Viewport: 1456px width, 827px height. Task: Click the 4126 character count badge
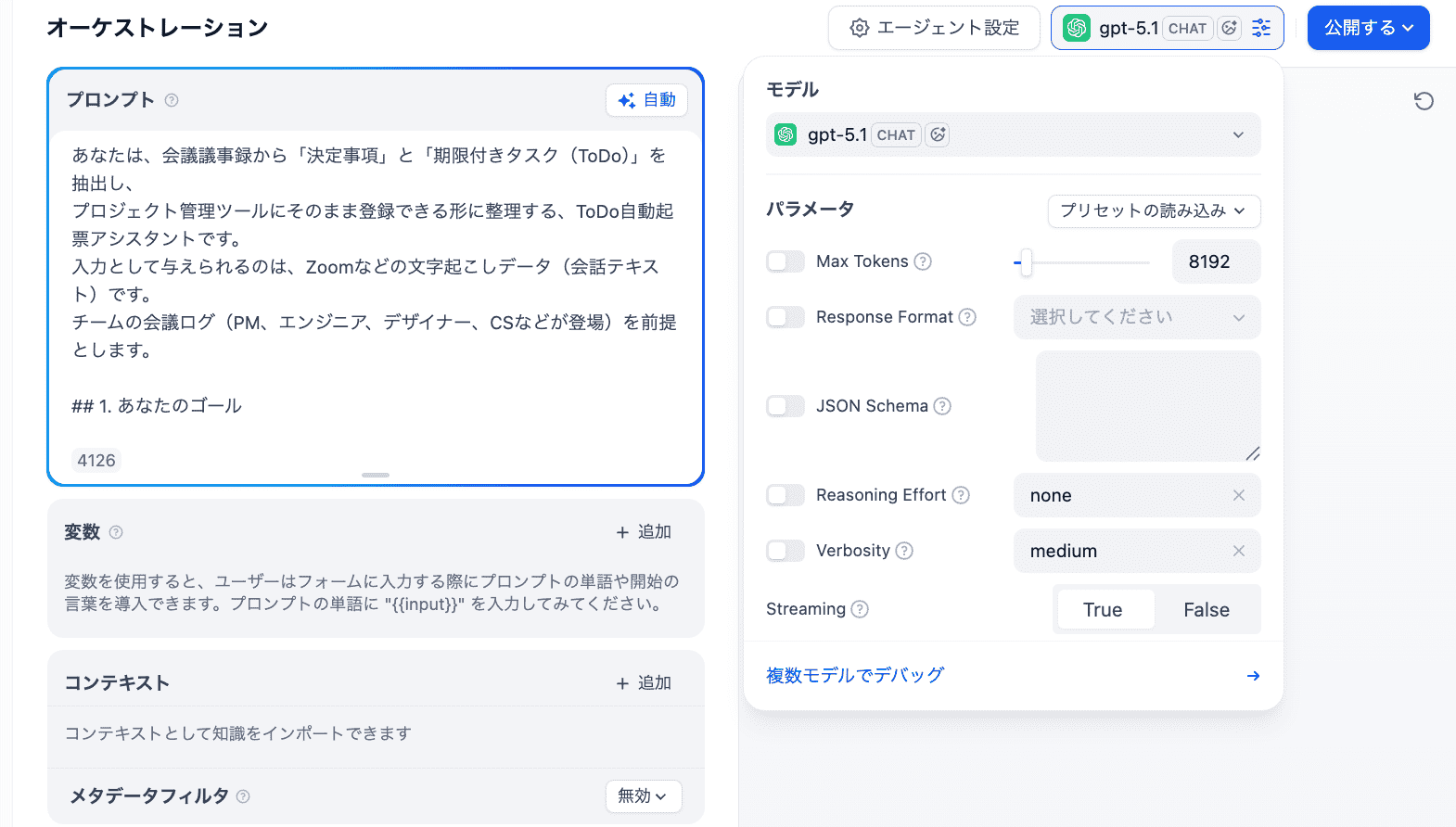pyautogui.click(x=96, y=461)
